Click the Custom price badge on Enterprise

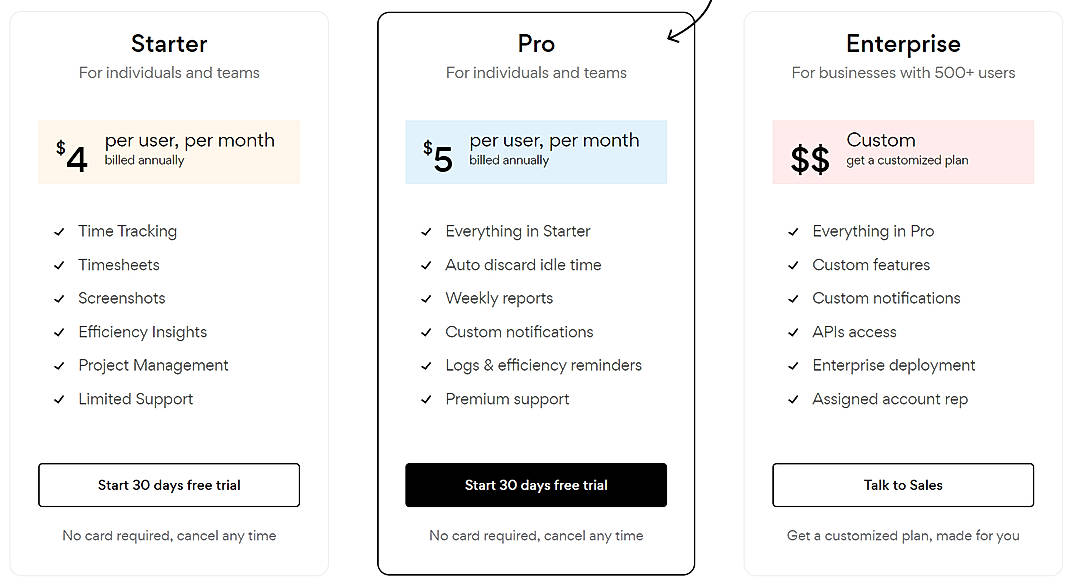(x=903, y=152)
